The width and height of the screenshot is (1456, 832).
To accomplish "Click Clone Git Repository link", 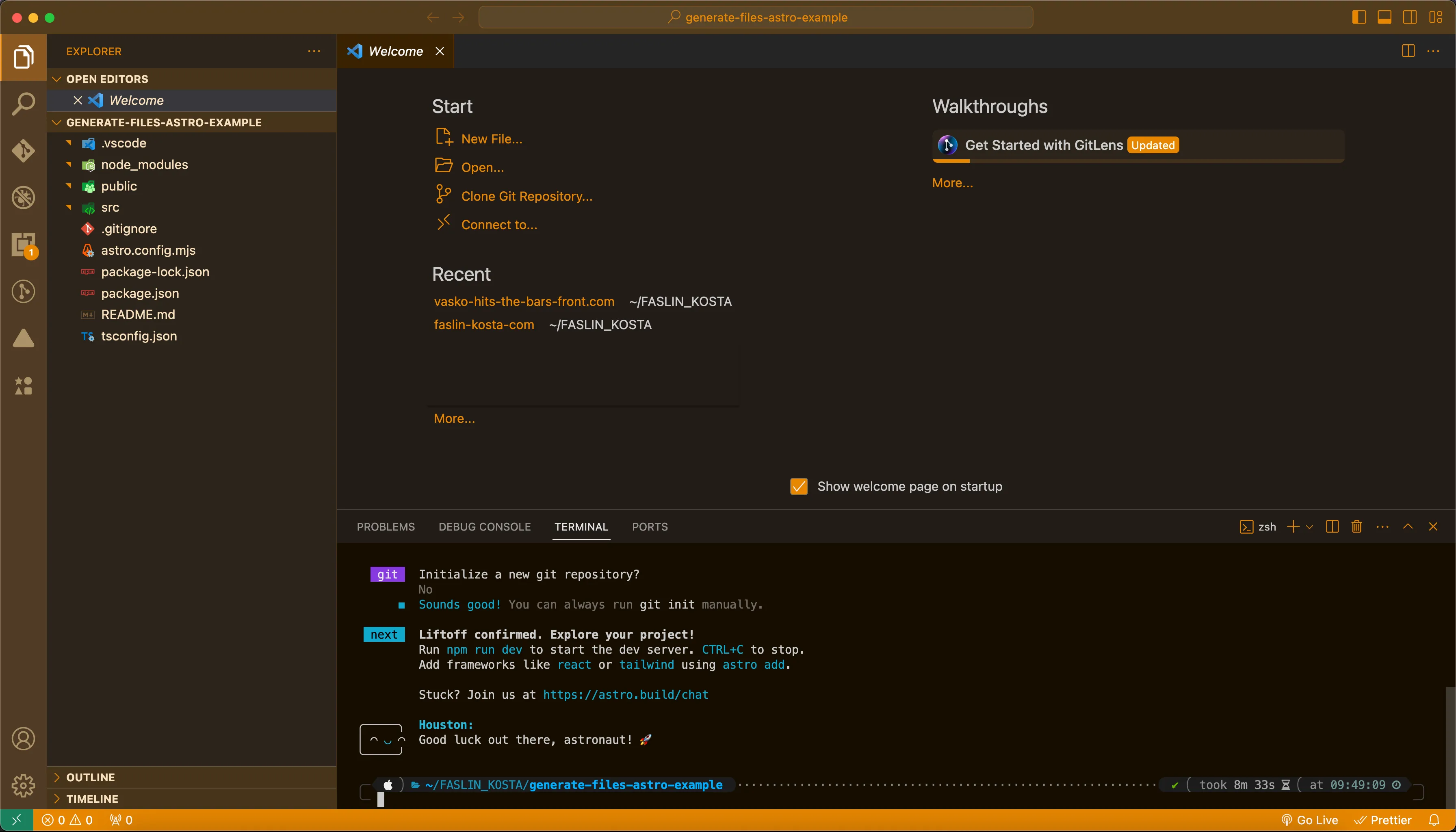I will [x=526, y=196].
